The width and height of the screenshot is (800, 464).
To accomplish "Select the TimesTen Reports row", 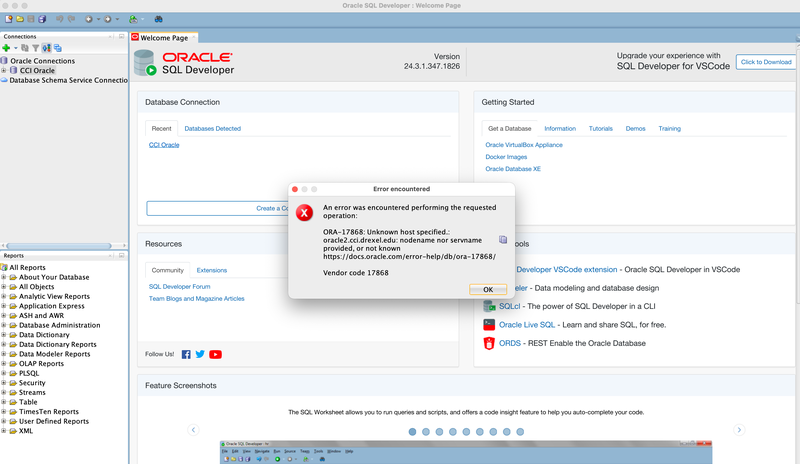I will pos(49,412).
